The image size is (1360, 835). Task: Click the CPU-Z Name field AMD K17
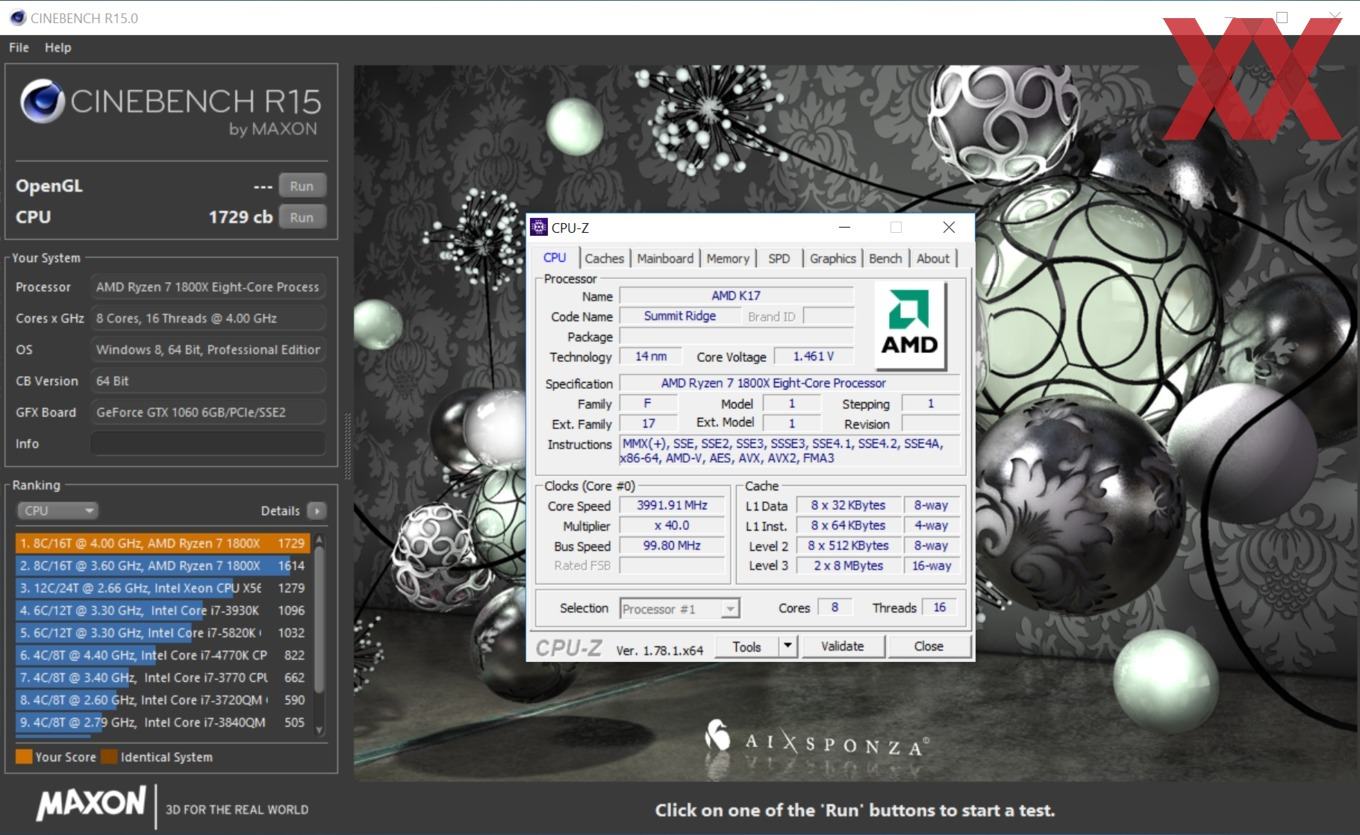coord(737,296)
